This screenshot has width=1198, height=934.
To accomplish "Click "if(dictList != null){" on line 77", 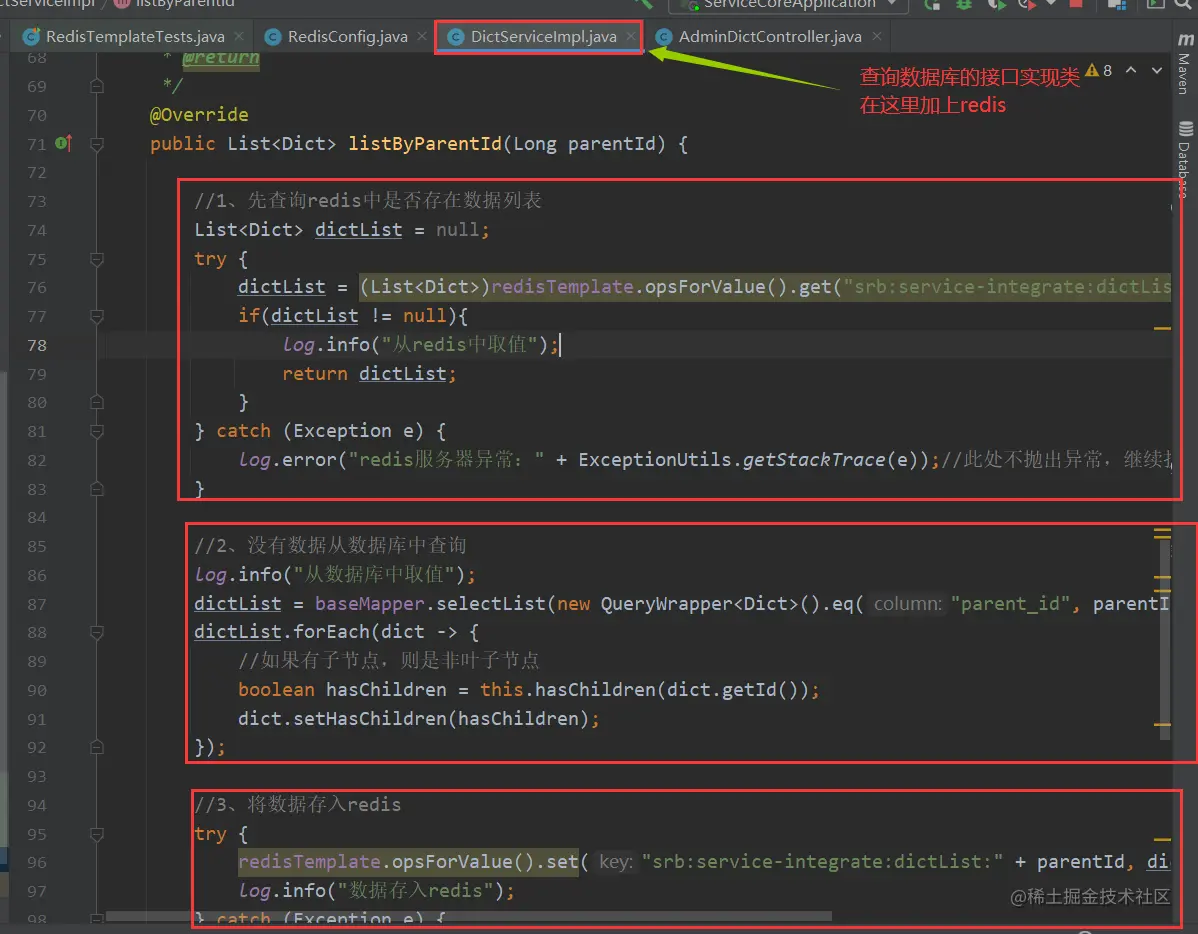I will coord(352,316).
